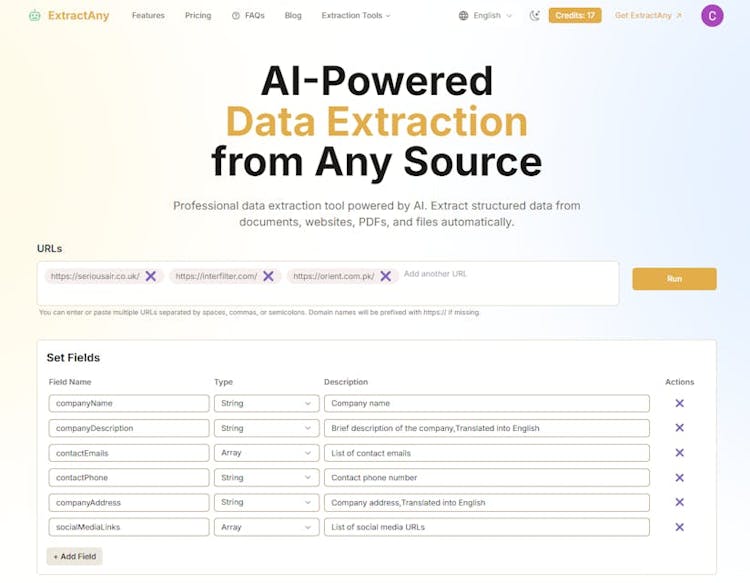Remove the interfilter.com URL chip
The image size is (750, 583).
[268, 276]
